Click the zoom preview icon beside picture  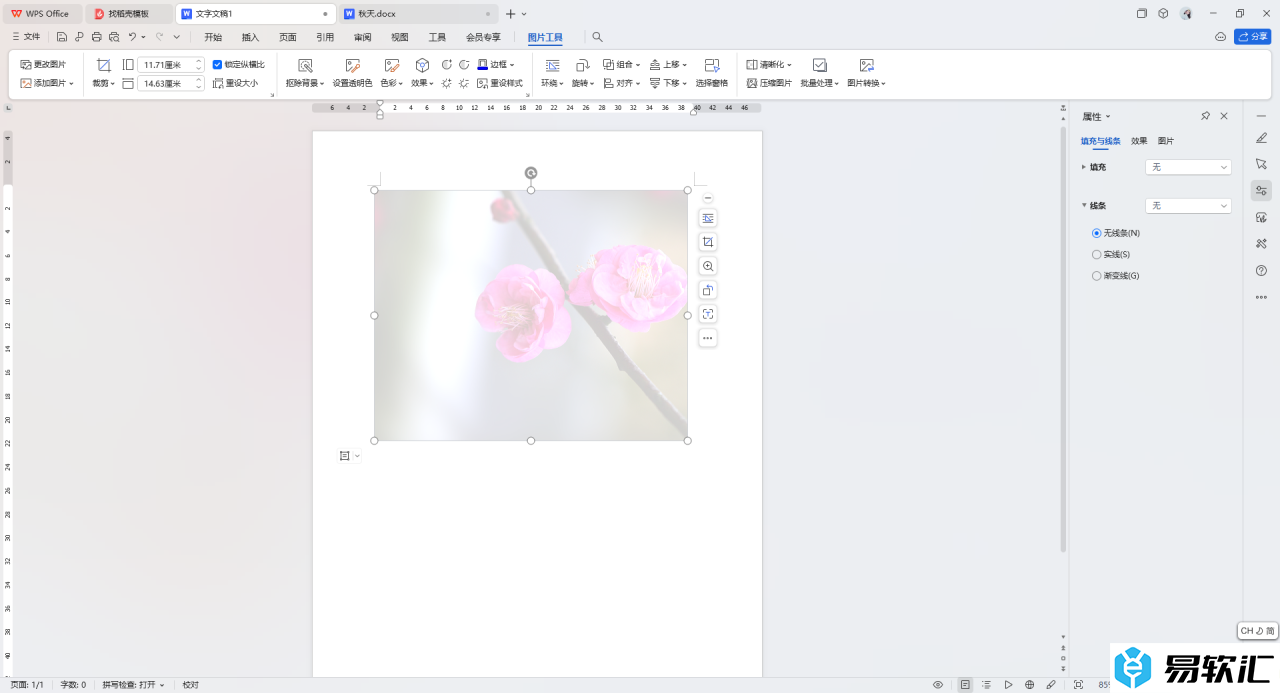(708, 266)
